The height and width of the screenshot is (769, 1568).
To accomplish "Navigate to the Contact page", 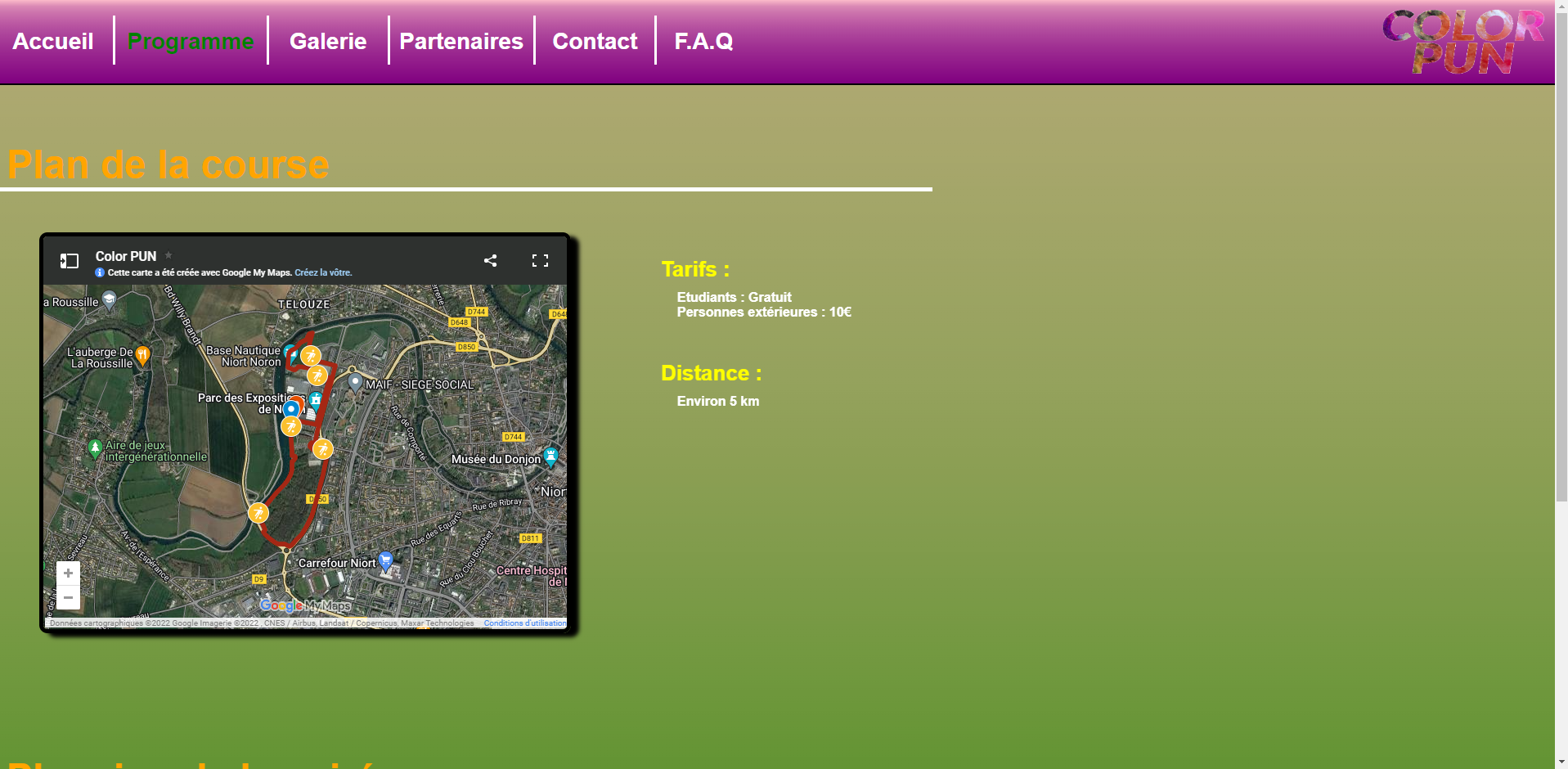I will coord(595,41).
